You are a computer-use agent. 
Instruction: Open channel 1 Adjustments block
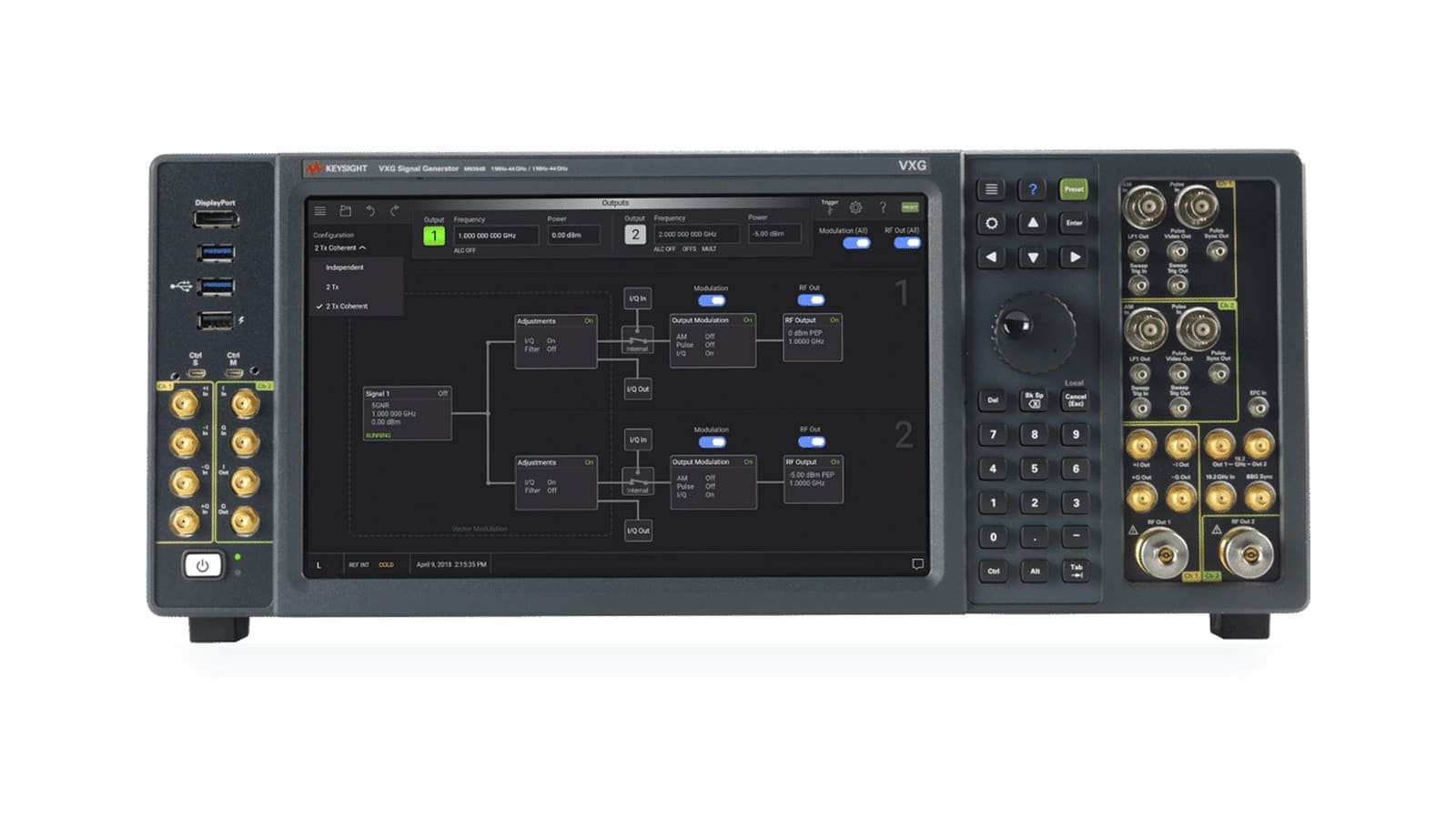(556, 341)
